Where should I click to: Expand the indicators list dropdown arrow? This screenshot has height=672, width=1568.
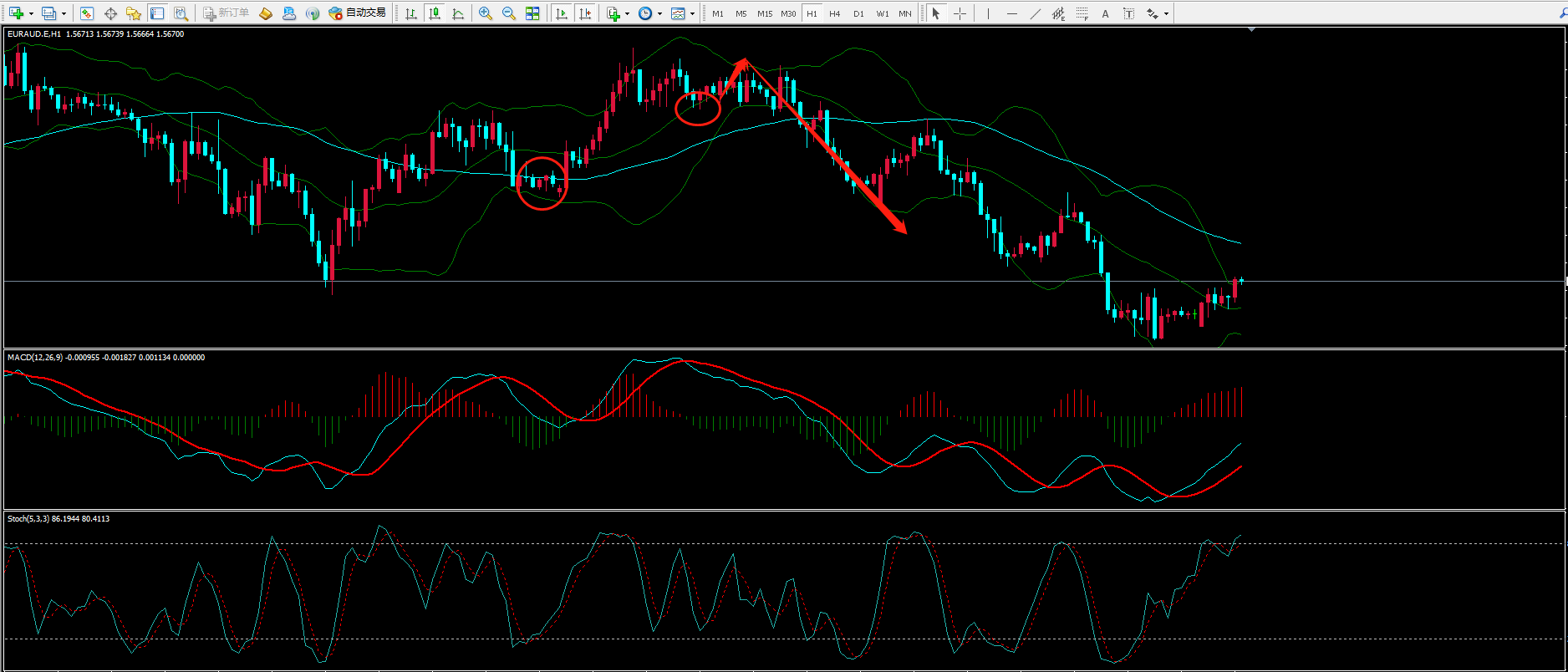tap(627, 13)
